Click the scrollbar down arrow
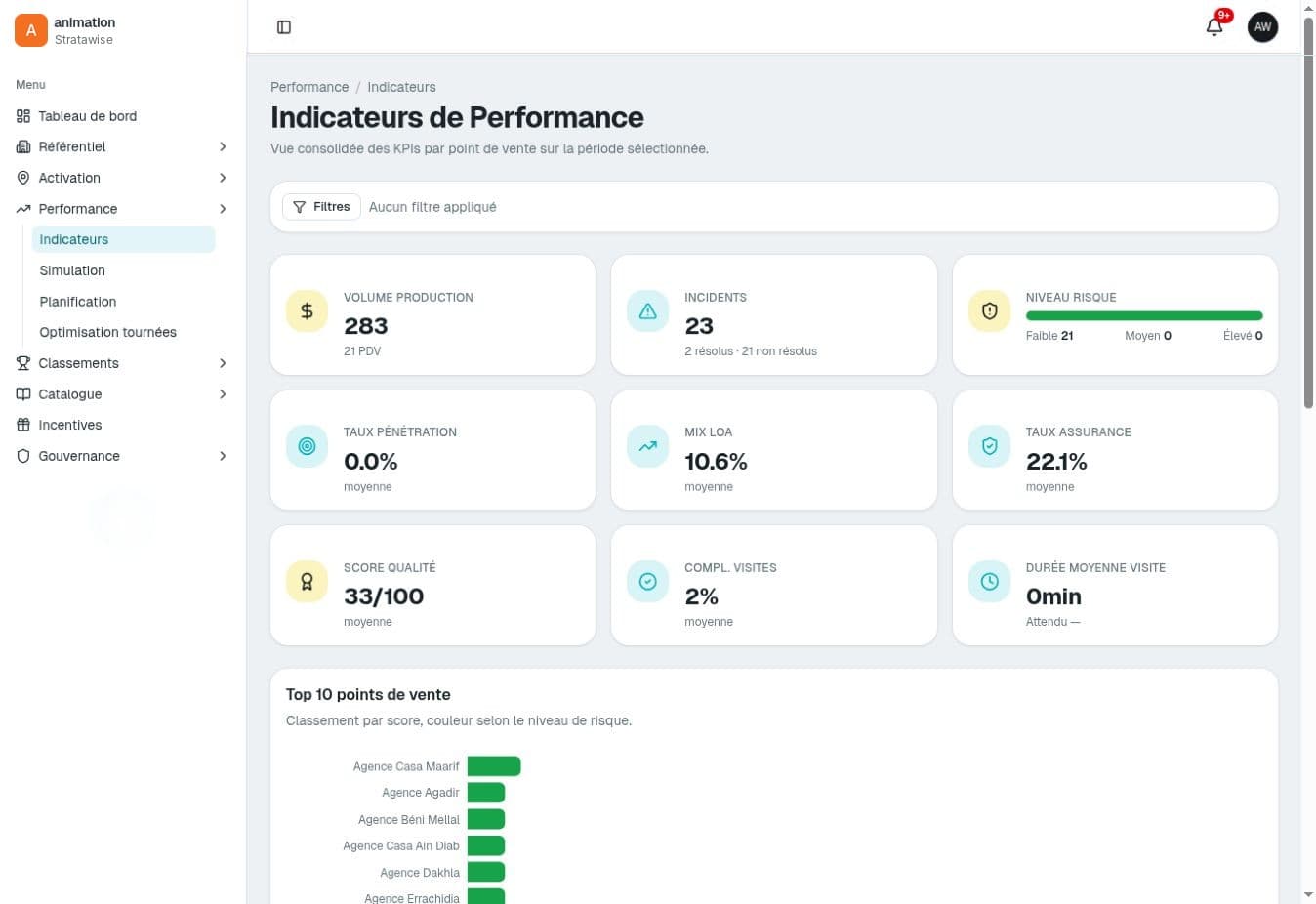The width and height of the screenshot is (1316, 904). [1308, 895]
